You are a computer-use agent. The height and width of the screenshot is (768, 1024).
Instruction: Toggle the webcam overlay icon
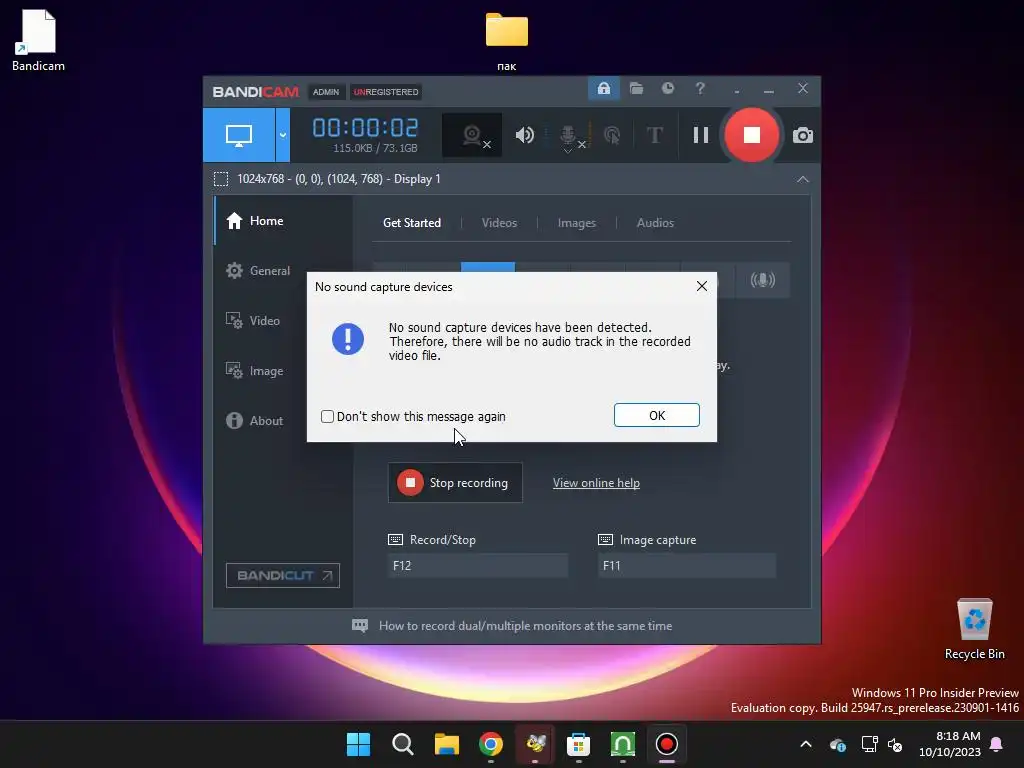(472, 135)
